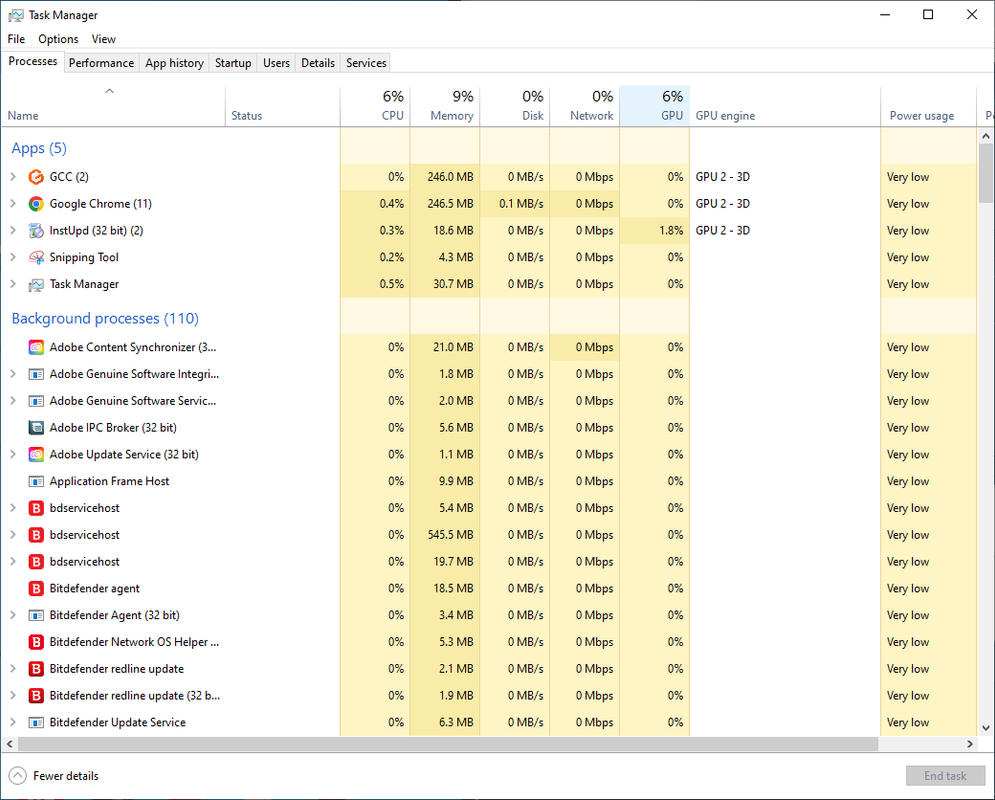Sort by the Status column header
995x800 pixels.
pyautogui.click(x=282, y=106)
